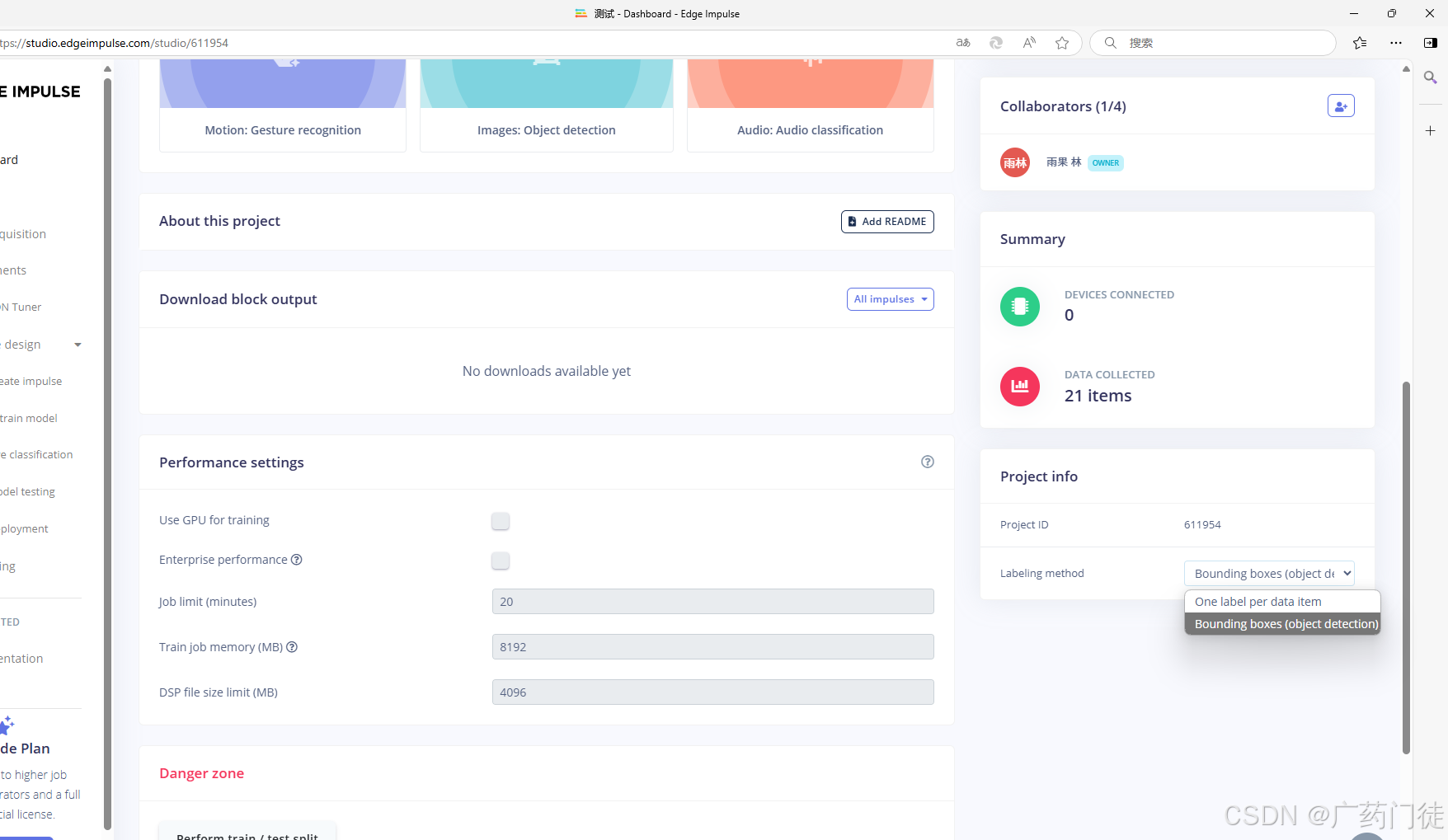Viewport: 1448px width, 840px height.
Task: Click the Add README button
Action: pyautogui.click(x=887, y=222)
